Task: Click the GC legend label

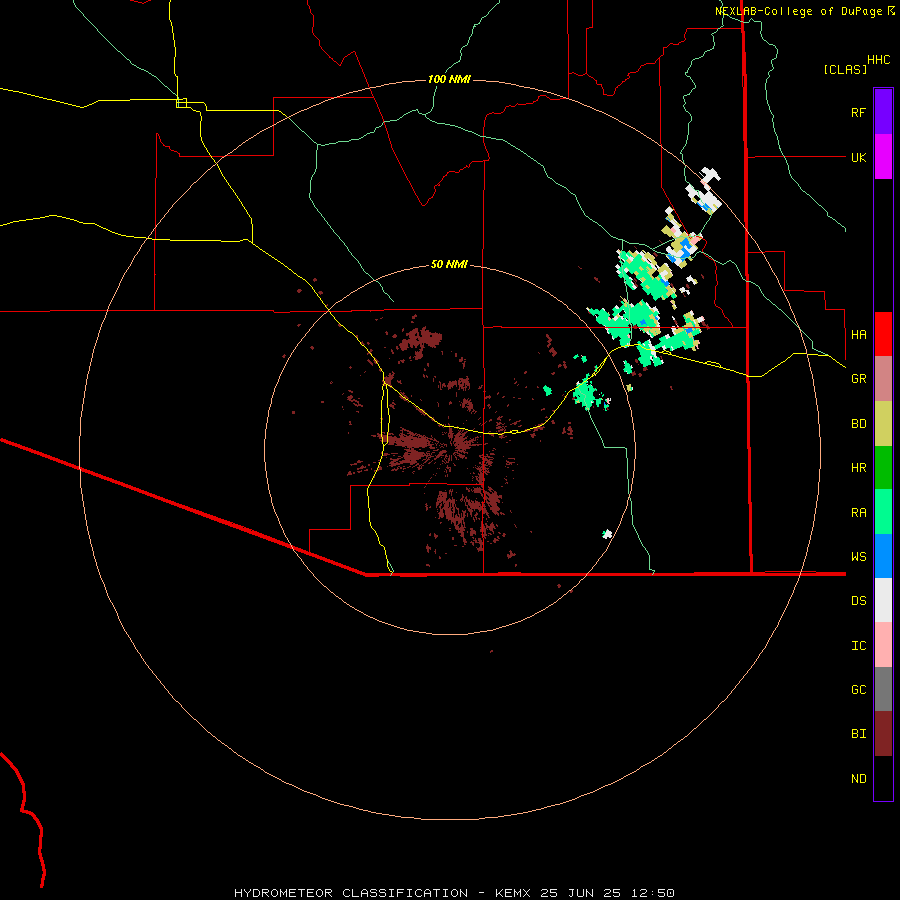Action: point(858,690)
